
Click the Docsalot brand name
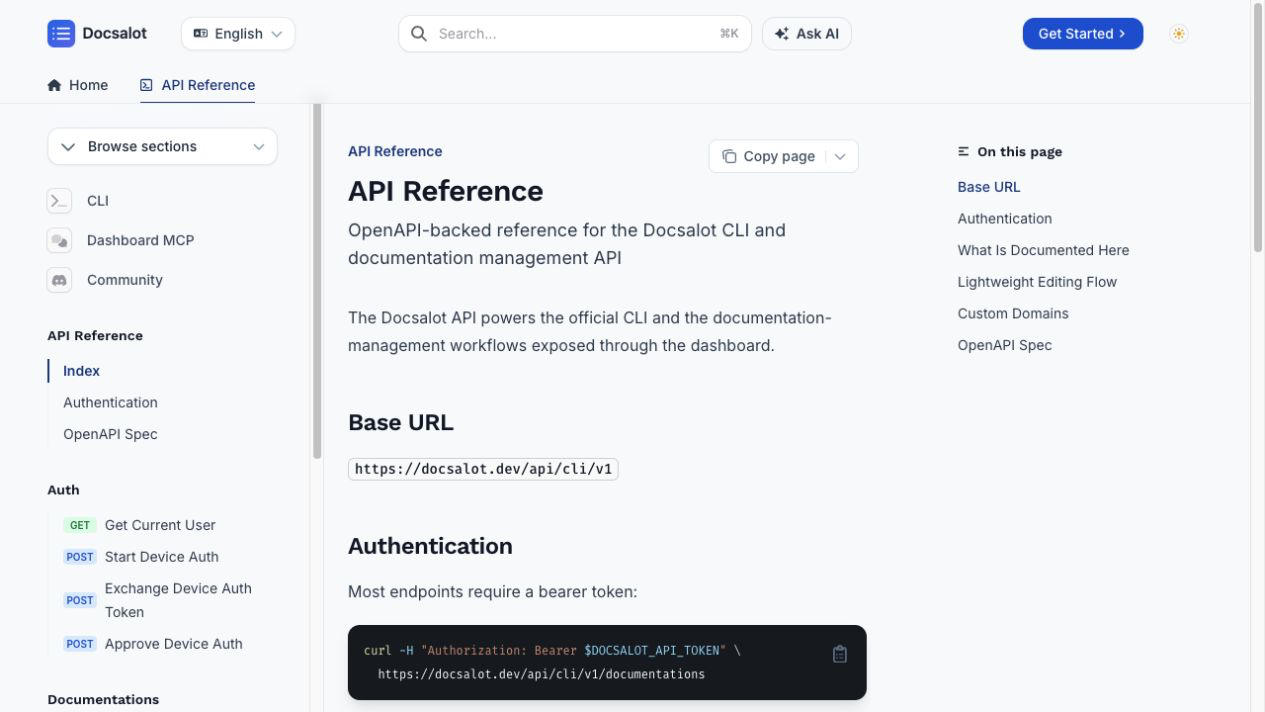(x=114, y=33)
